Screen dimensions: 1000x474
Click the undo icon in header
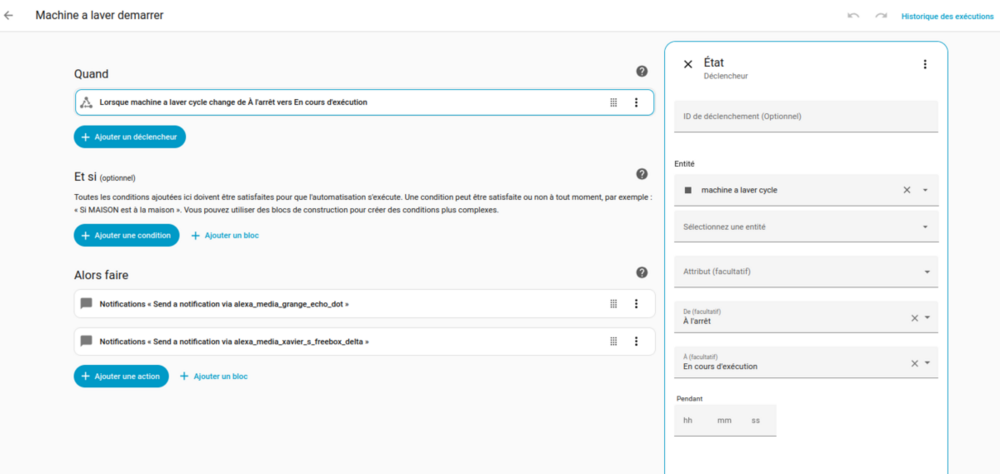pyautogui.click(x=853, y=16)
